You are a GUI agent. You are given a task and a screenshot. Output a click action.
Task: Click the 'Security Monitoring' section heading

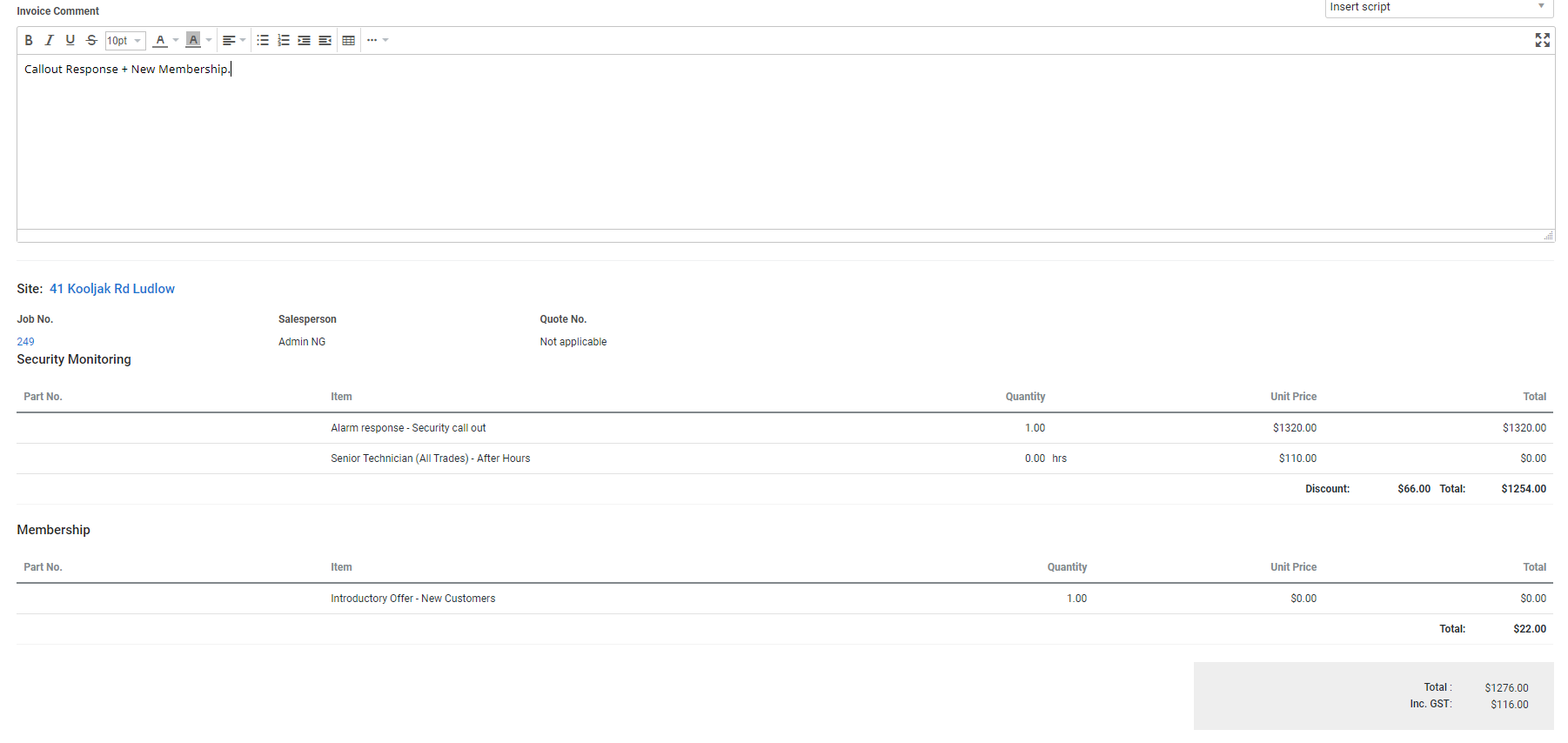point(74,359)
